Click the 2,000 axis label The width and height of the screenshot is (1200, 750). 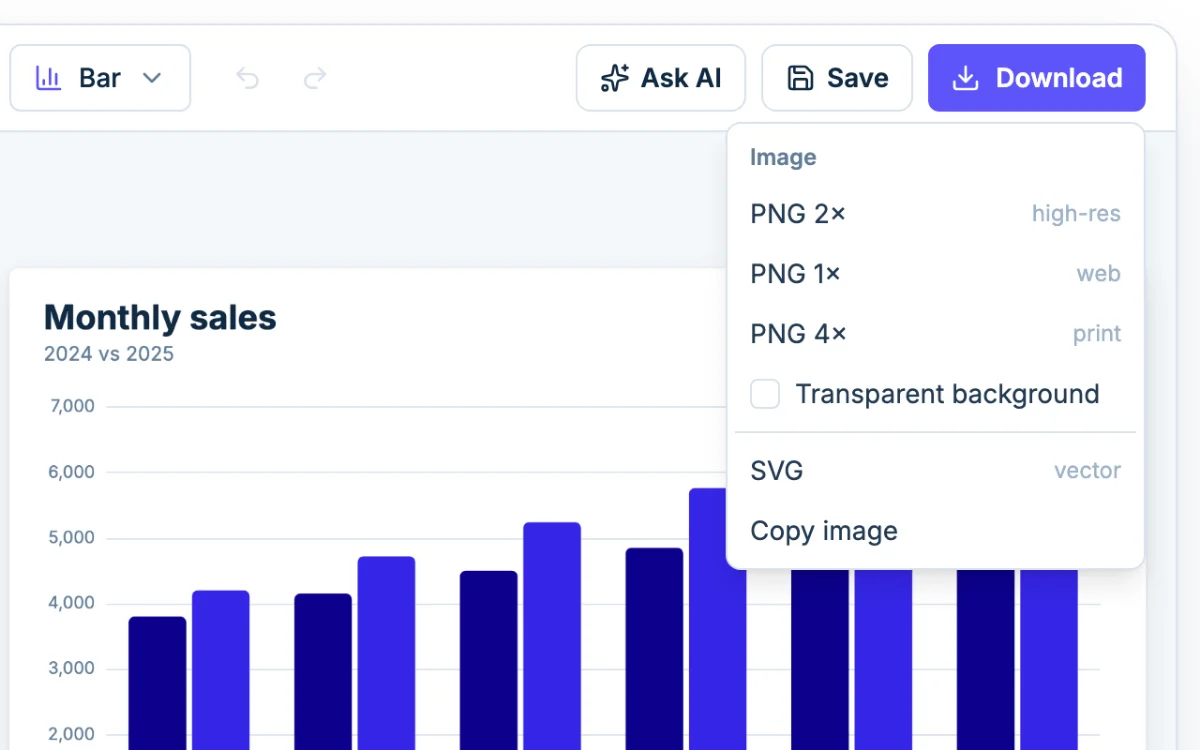click(71, 734)
